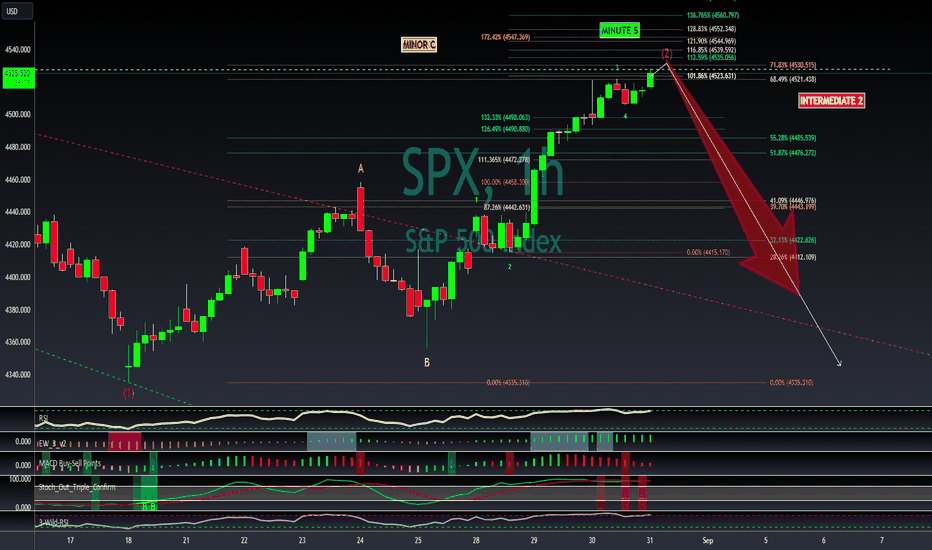The image size is (932, 550).
Task: Click date 18 on time axis
Action: point(128,540)
